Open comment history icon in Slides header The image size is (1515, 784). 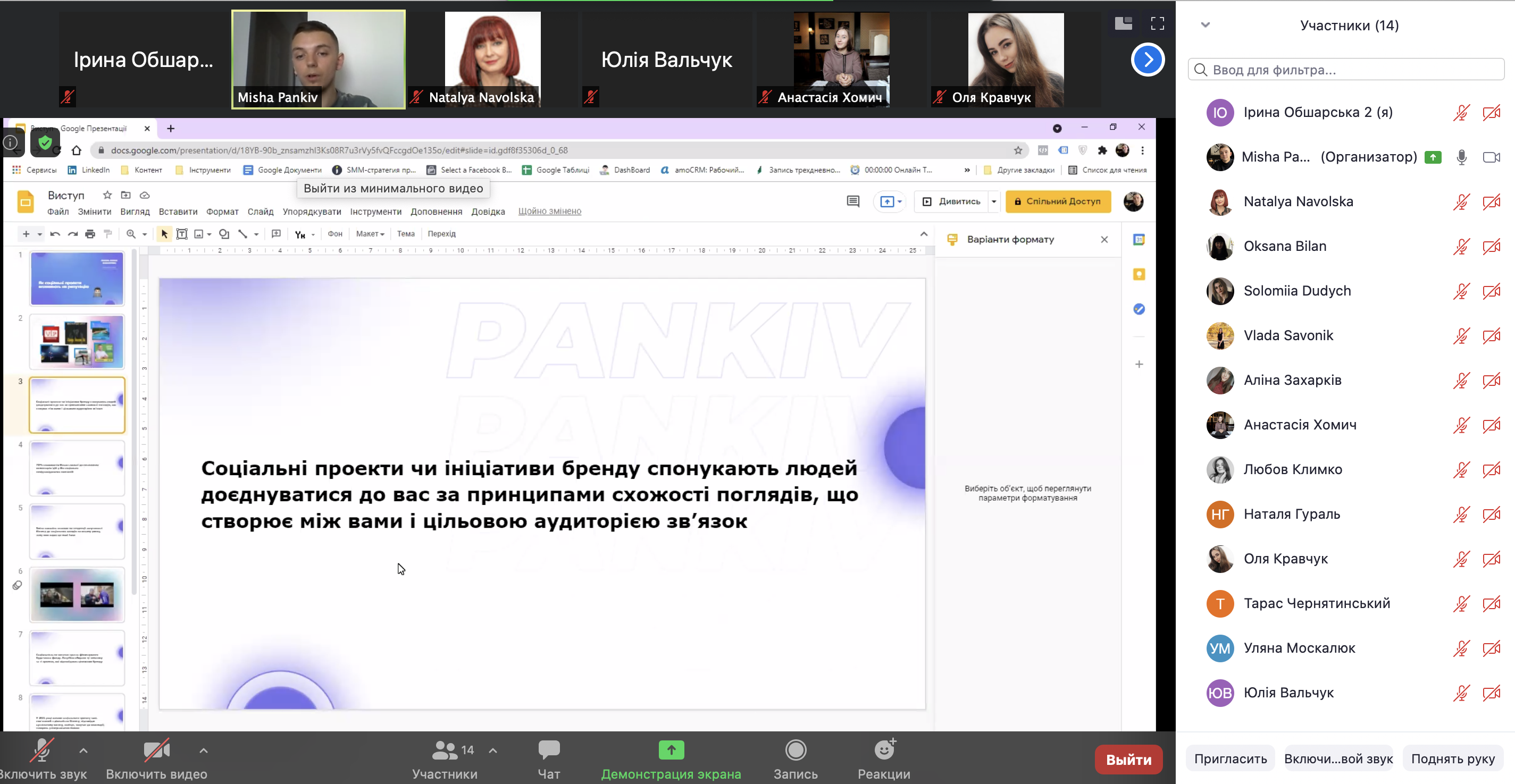(853, 201)
